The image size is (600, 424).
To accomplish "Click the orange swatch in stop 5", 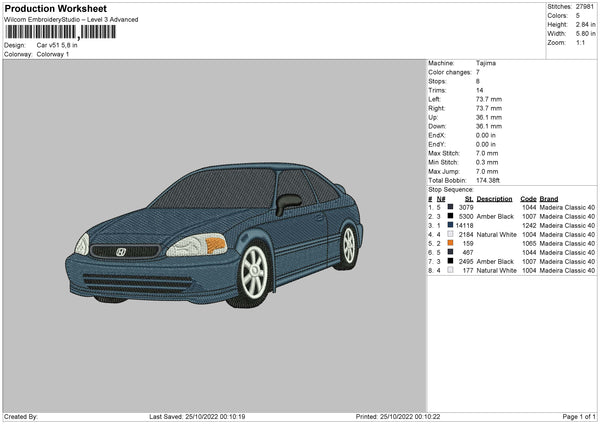I will (451, 243).
